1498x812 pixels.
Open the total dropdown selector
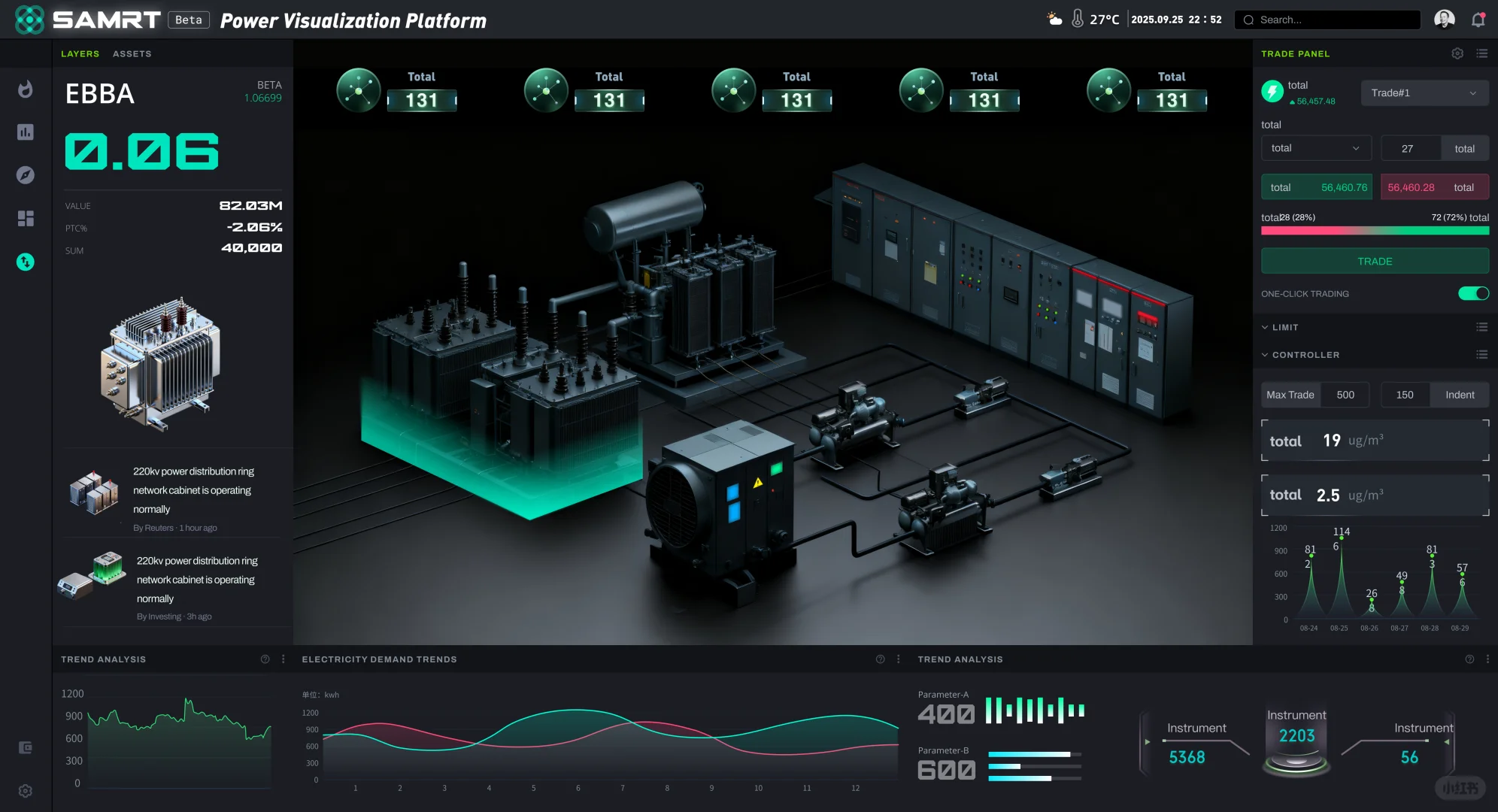tap(1315, 148)
